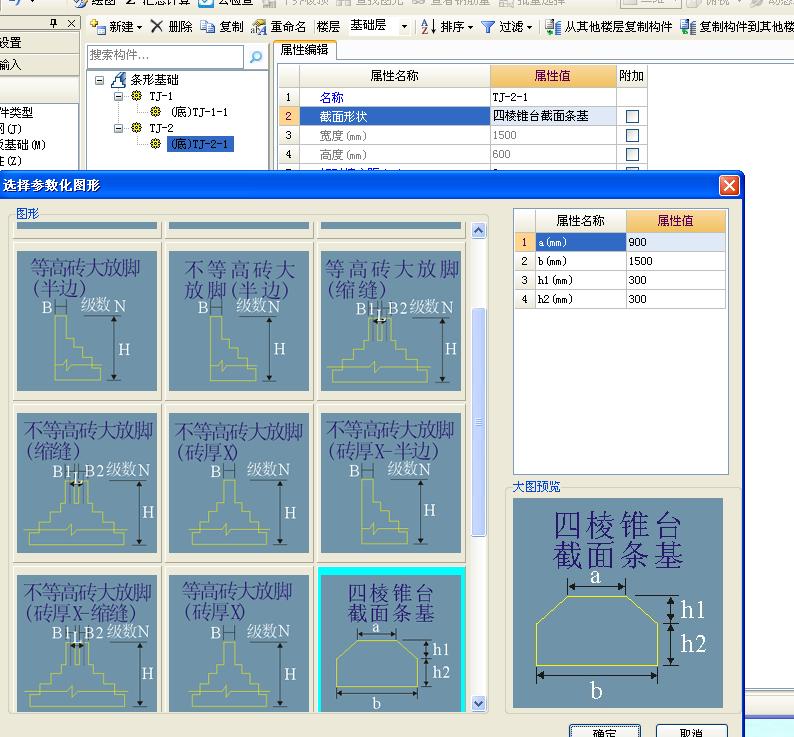
Task: Click 复制构件到其他楼层 icon
Action: click(x=688, y=27)
